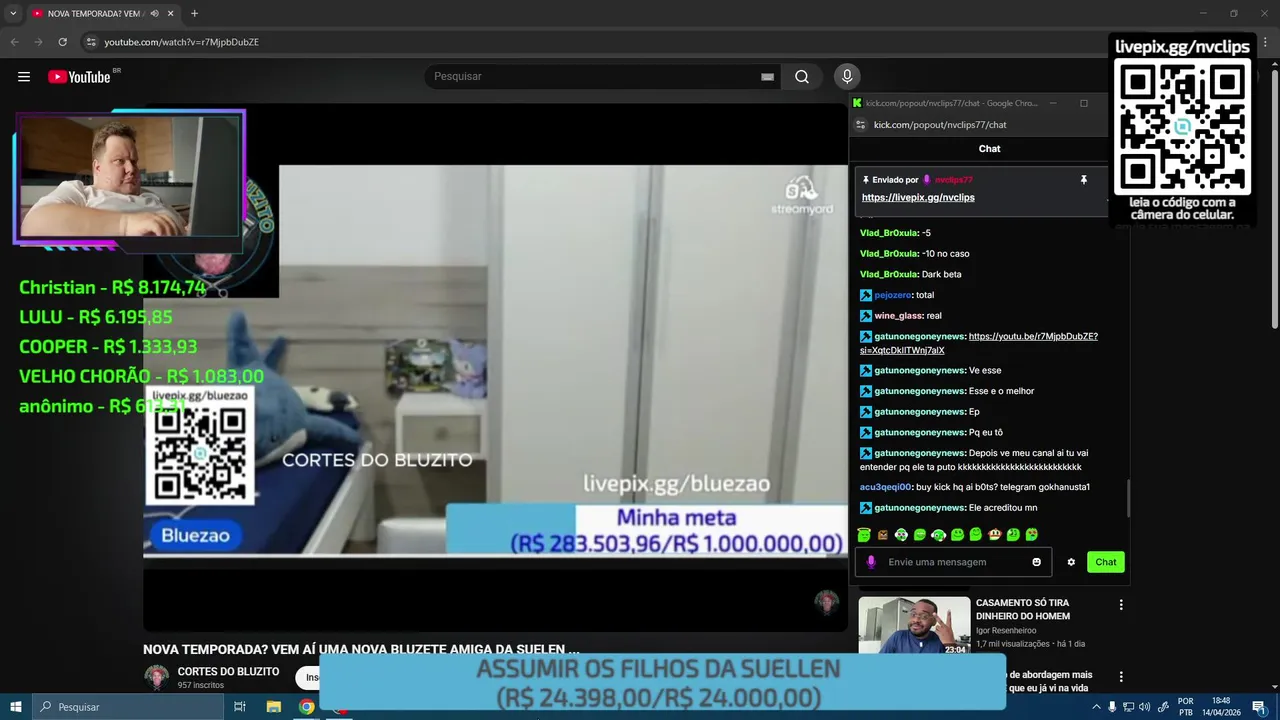Open Igor Resenheiroo channel name
This screenshot has width=1280, height=720.
pyautogui.click(x=1006, y=631)
